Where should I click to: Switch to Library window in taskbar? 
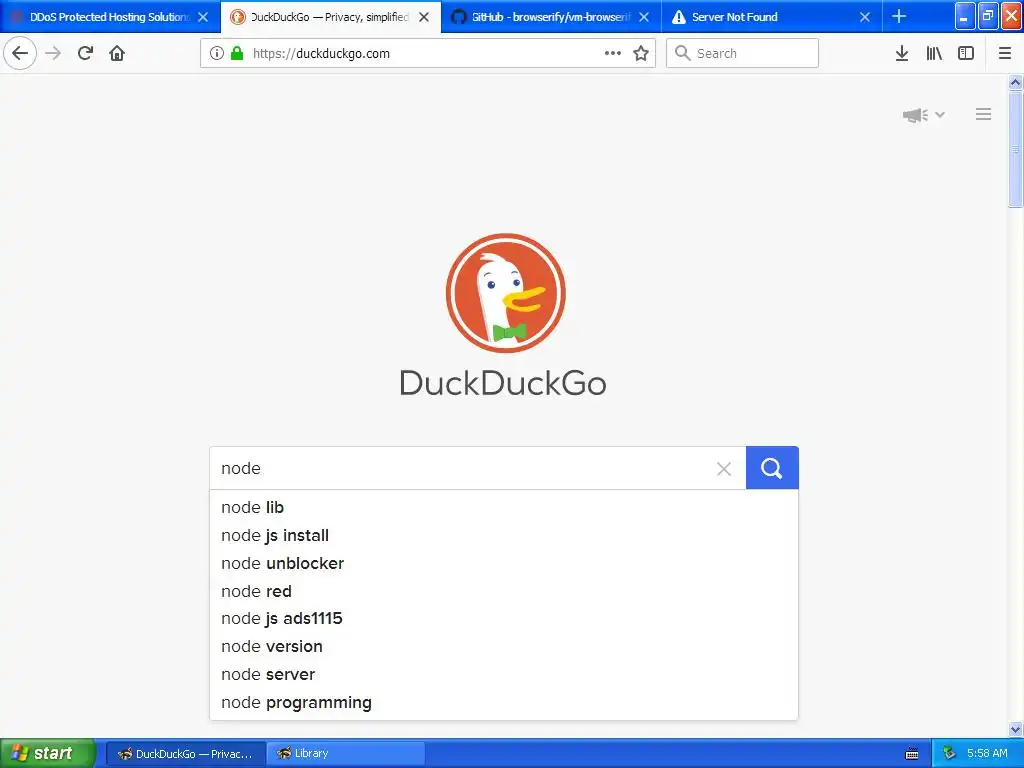[x=345, y=754]
